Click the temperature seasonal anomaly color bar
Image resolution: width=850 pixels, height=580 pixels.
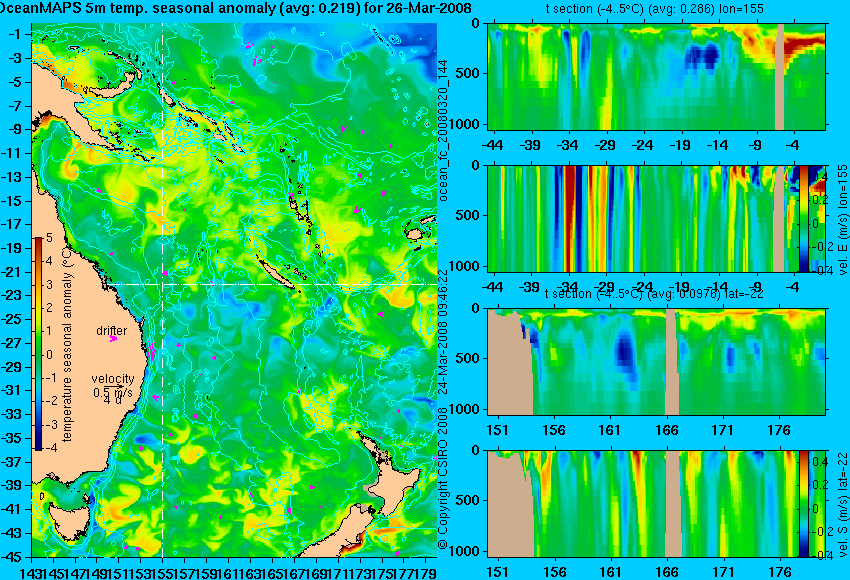(38, 344)
